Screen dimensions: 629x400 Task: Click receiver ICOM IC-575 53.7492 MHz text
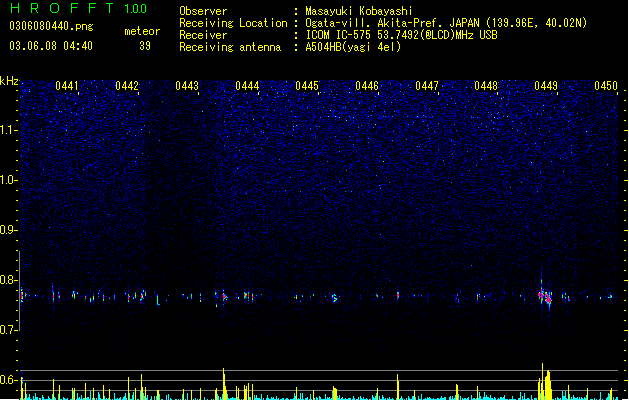click(401, 35)
